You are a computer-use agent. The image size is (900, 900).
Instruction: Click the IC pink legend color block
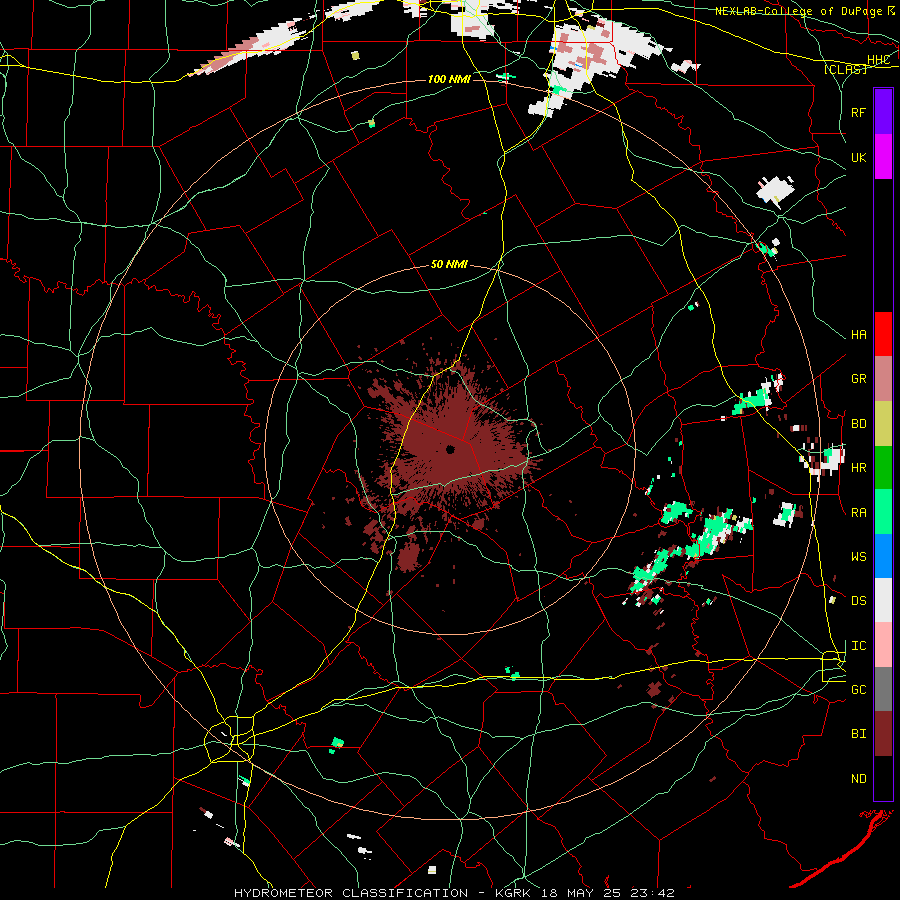point(883,645)
